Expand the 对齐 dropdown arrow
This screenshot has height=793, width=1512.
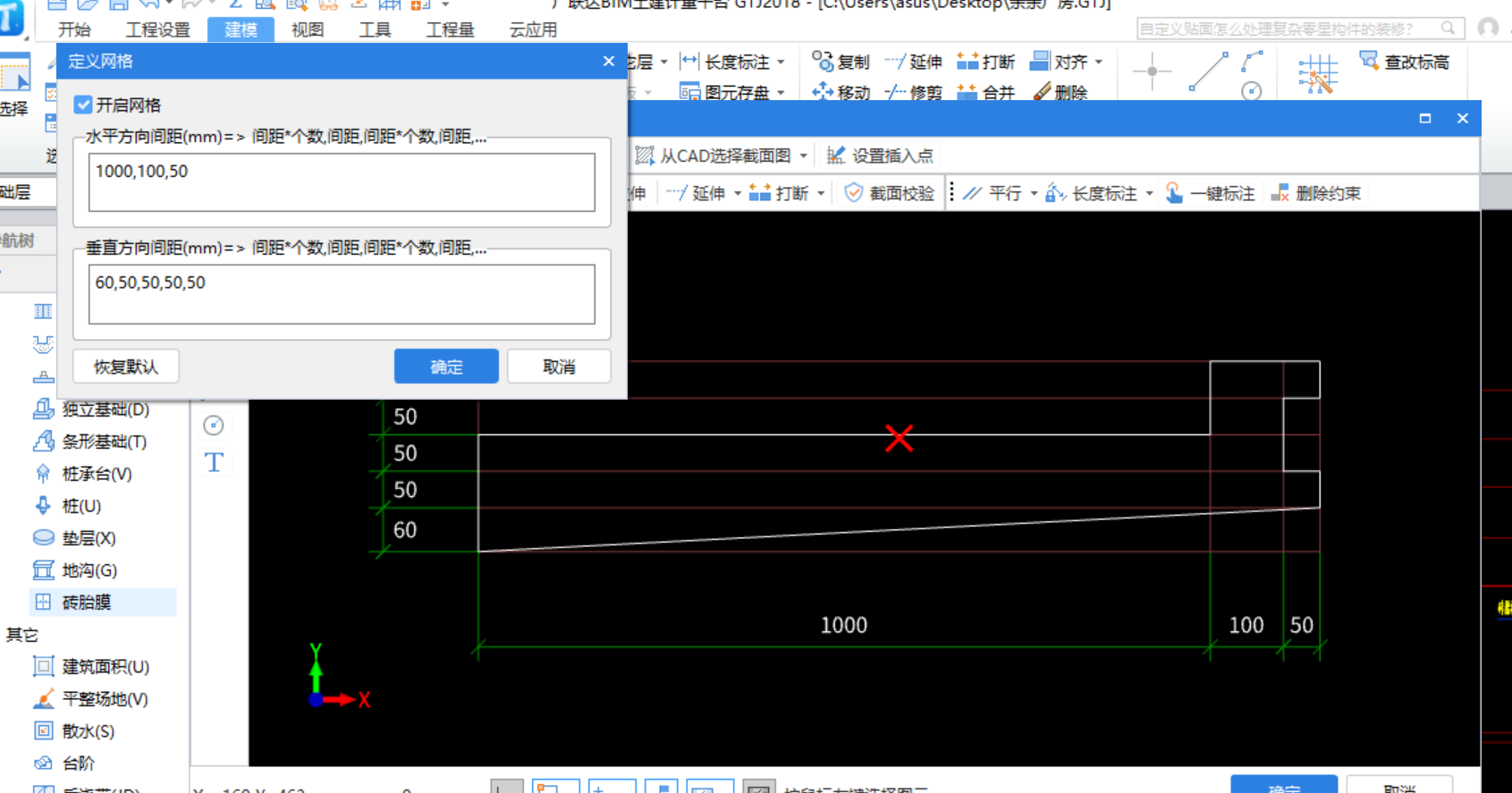[1099, 62]
